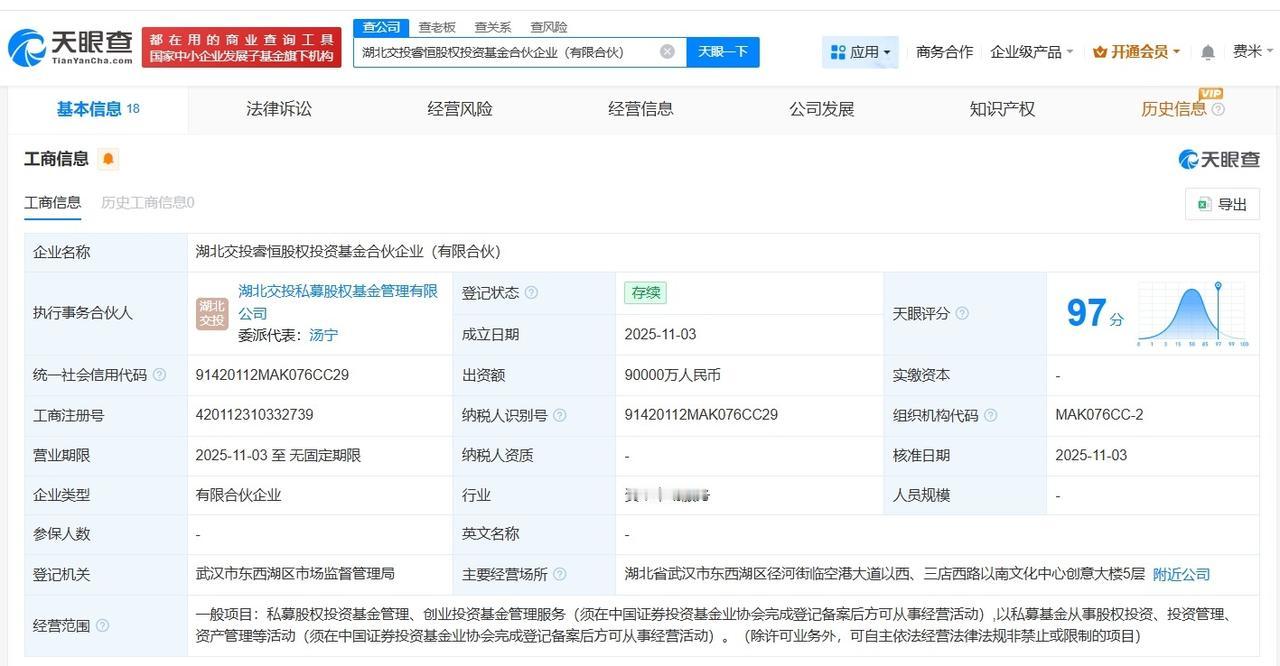Click the help icon next to 主要经营场所

pos(559,574)
